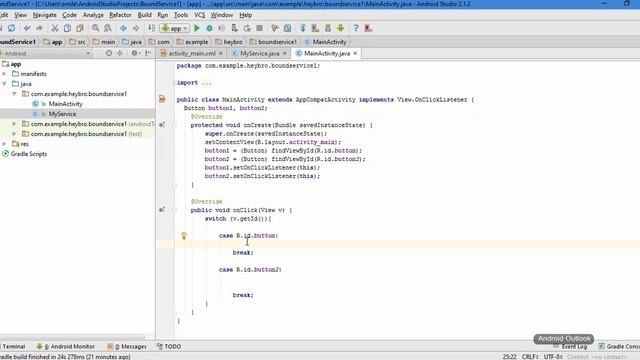Image resolution: width=640 pixels, height=360 pixels.
Task: Click the Synchronize refresh toolbar icon
Action: (x=11, y=28)
